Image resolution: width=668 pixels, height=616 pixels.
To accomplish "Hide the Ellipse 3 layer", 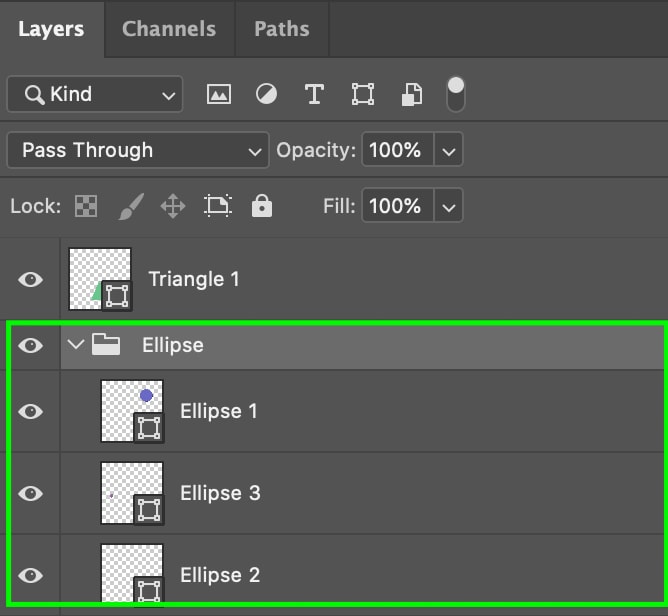I will point(31,494).
